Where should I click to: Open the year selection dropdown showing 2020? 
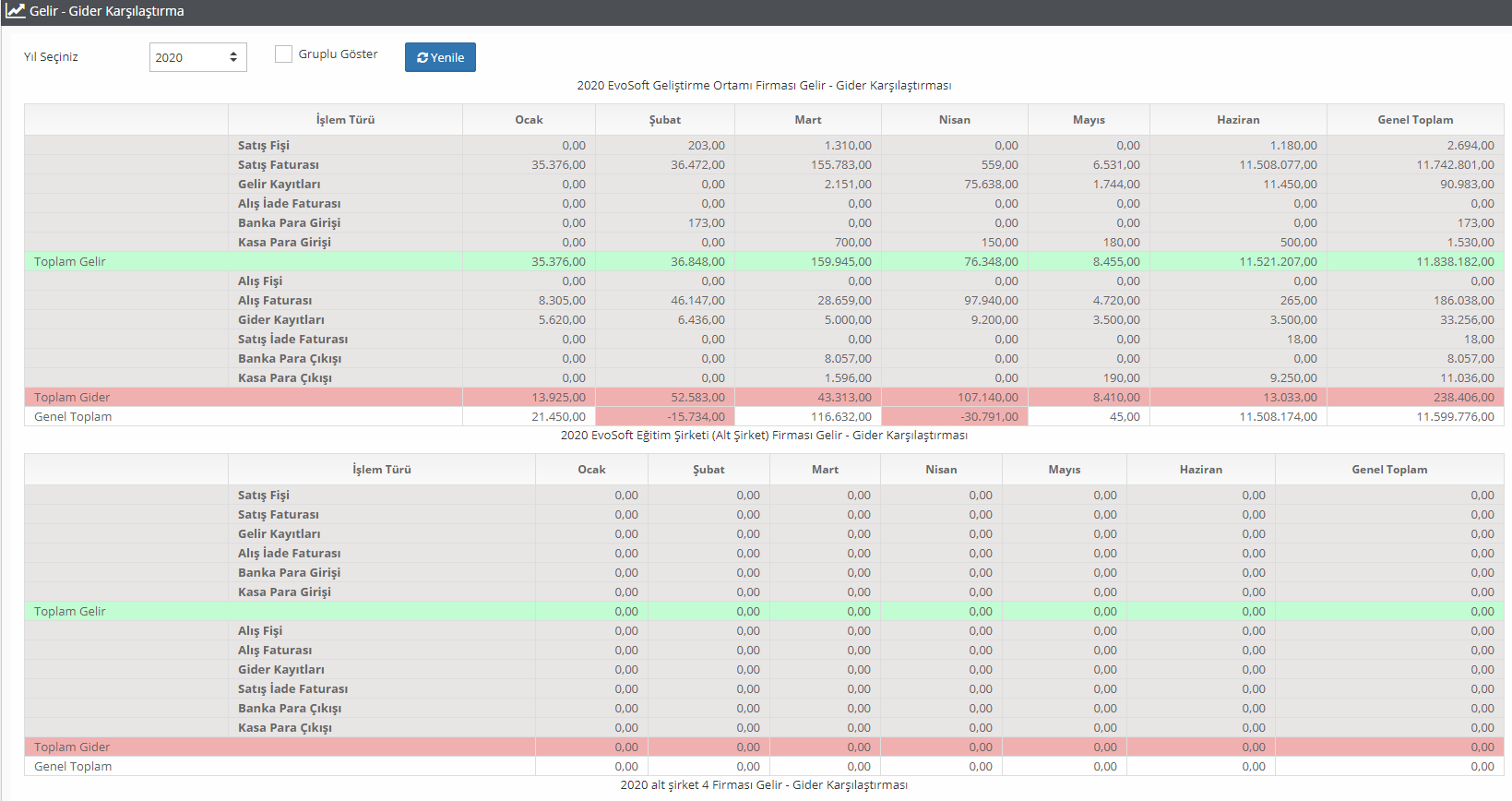(x=197, y=57)
